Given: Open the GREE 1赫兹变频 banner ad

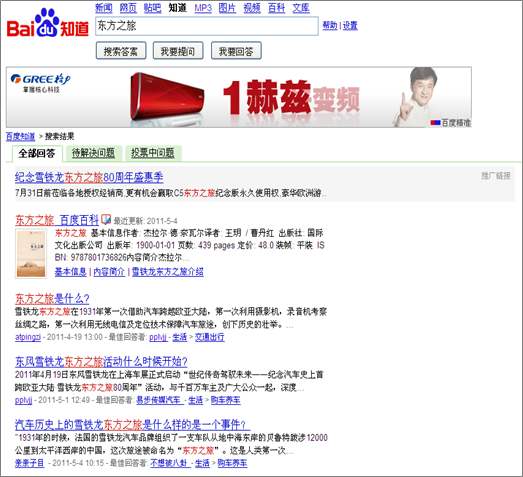Looking at the screenshot, I should point(239,97).
